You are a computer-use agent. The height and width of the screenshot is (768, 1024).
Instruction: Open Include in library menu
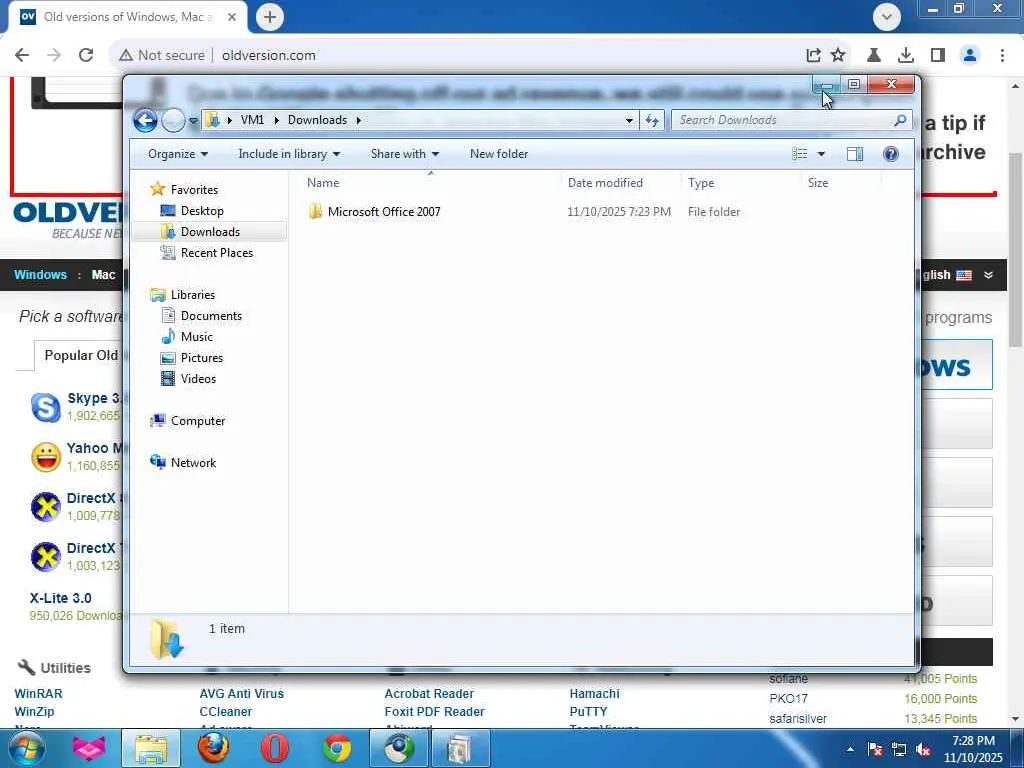(x=289, y=154)
